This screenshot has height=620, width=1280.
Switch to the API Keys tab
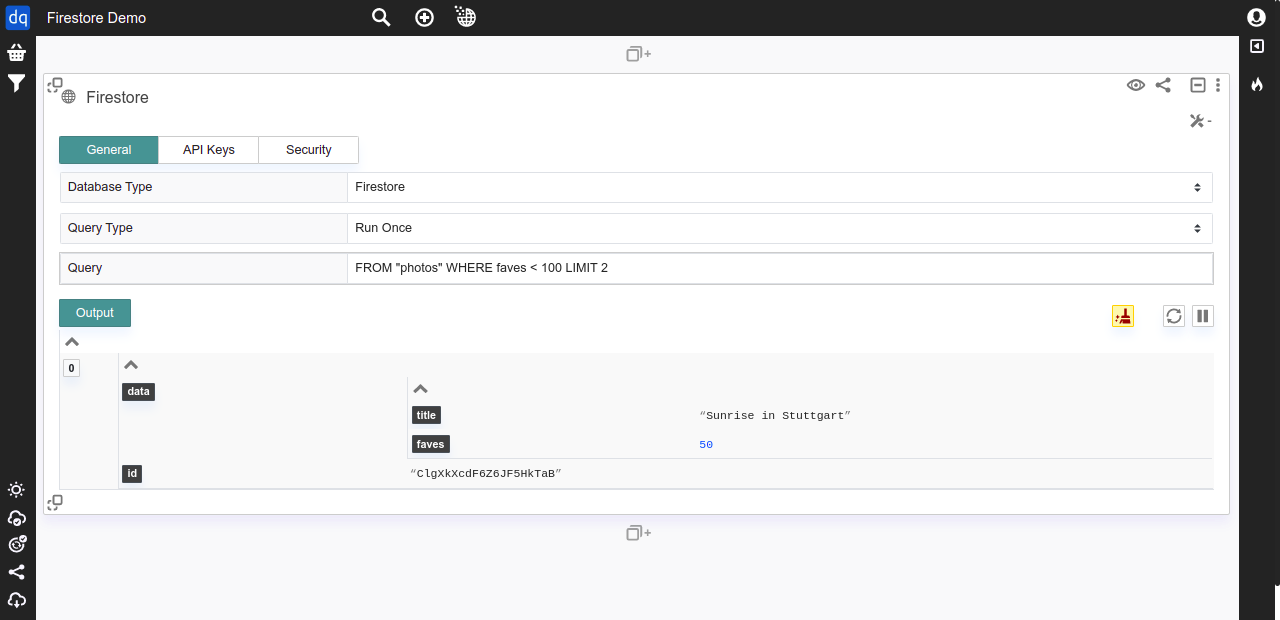click(x=209, y=150)
